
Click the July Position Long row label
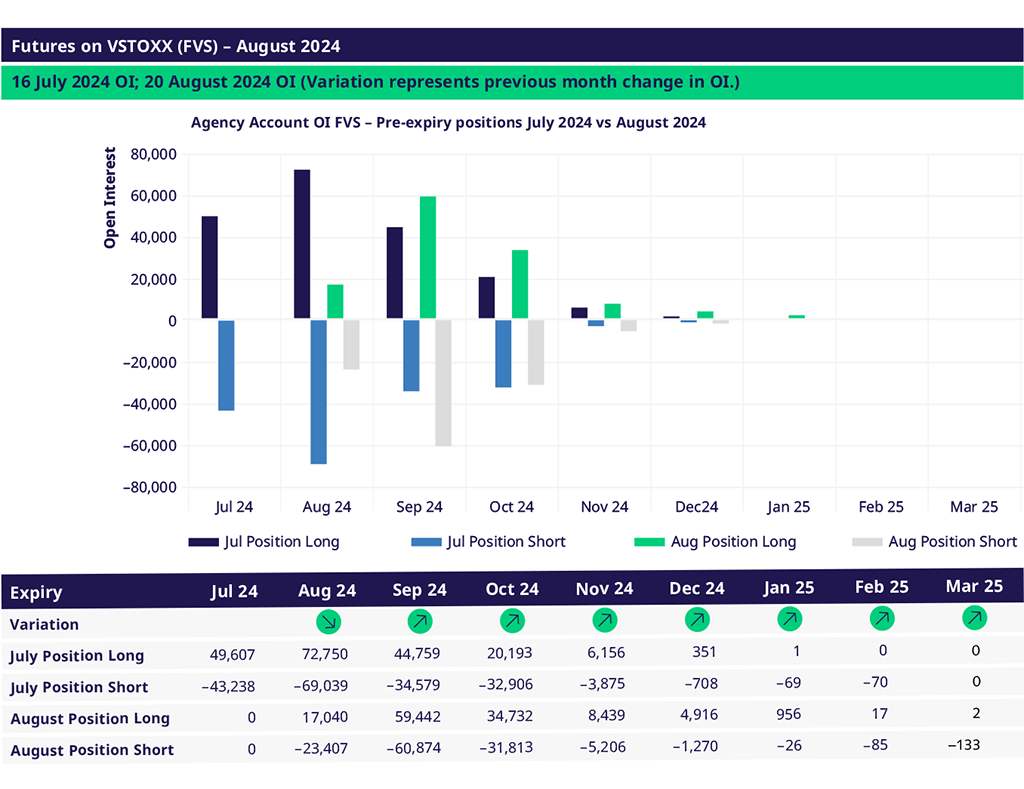(x=77, y=656)
